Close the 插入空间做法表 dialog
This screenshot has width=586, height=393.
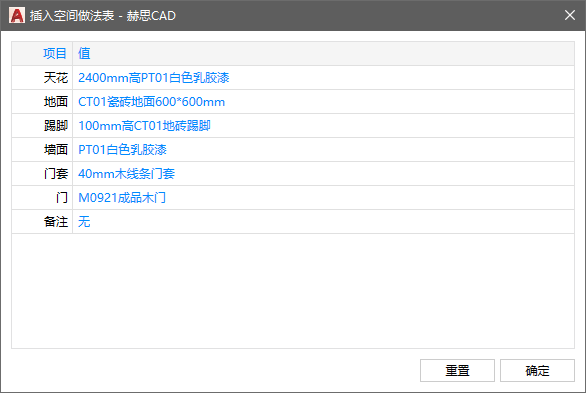pos(570,15)
